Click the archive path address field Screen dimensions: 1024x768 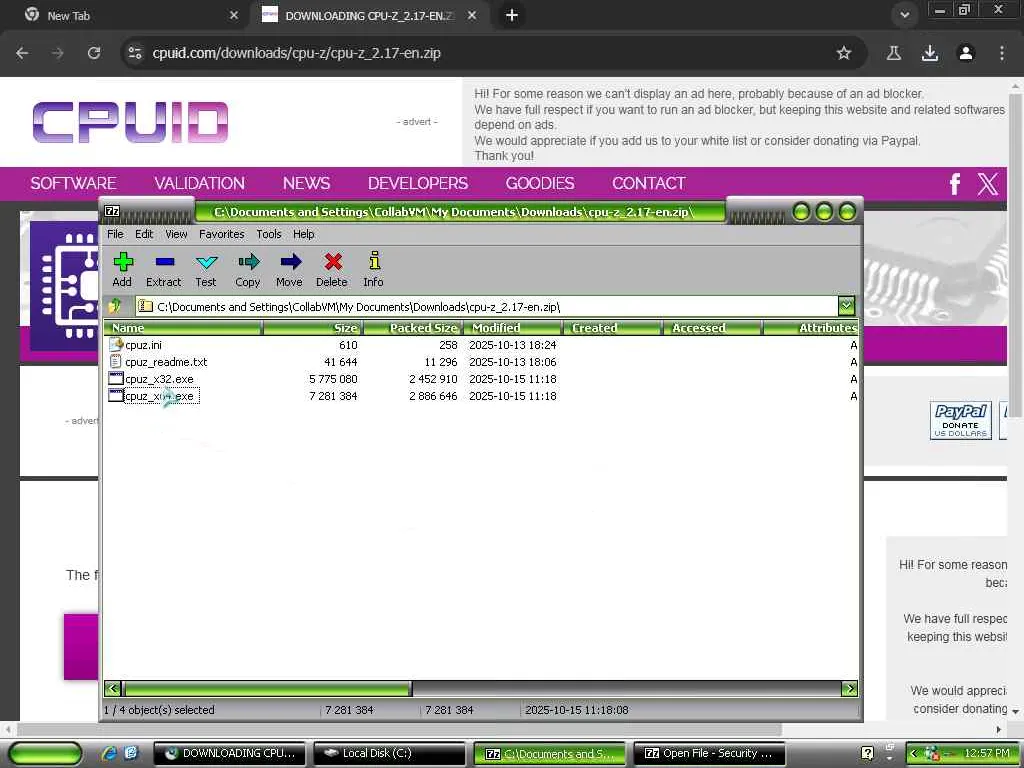point(487,306)
